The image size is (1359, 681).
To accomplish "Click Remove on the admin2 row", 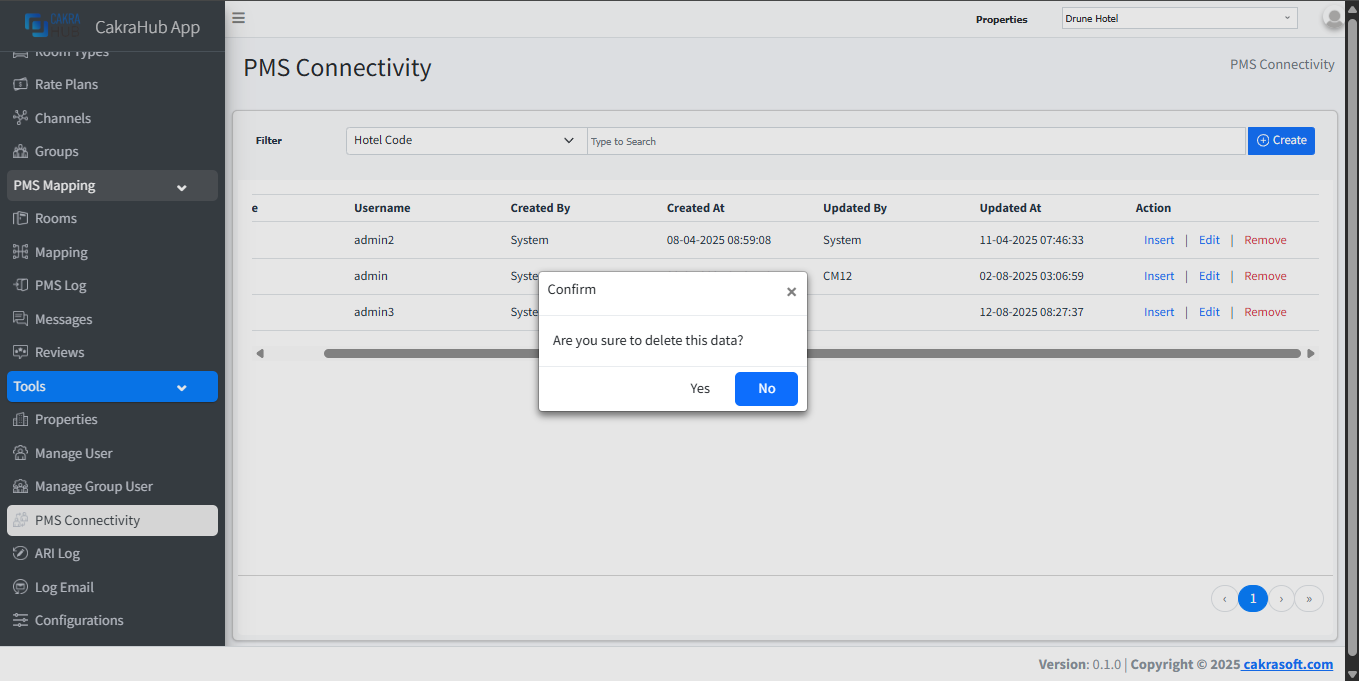I will click(x=1264, y=239).
